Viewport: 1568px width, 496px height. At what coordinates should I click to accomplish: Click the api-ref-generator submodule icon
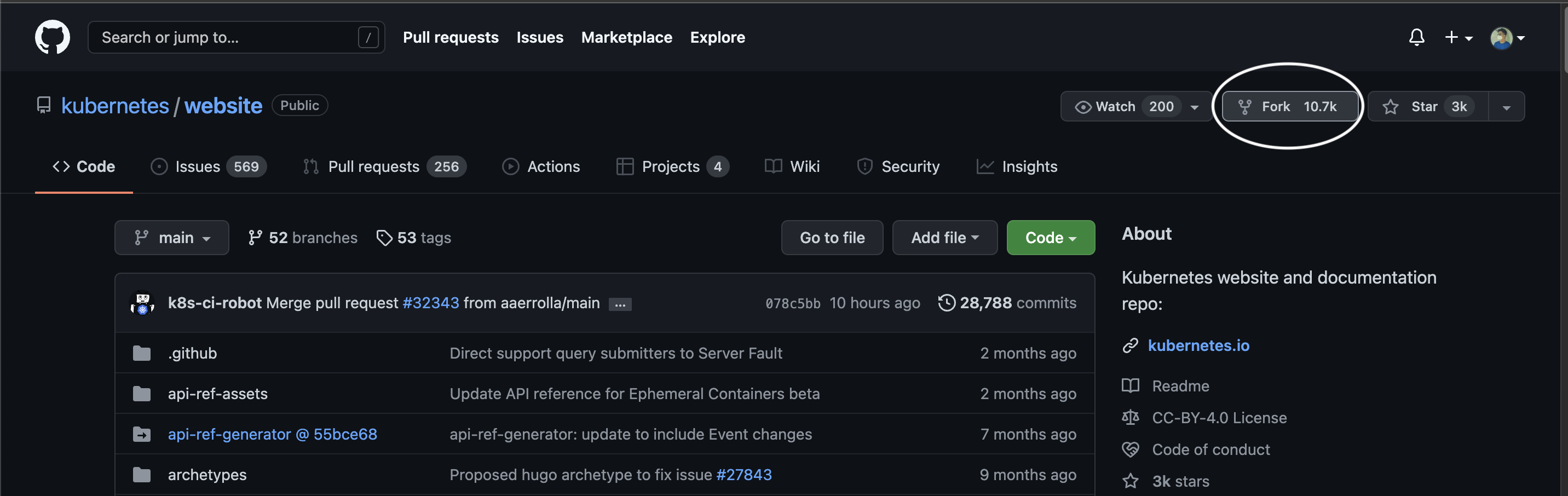(x=142, y=435)
